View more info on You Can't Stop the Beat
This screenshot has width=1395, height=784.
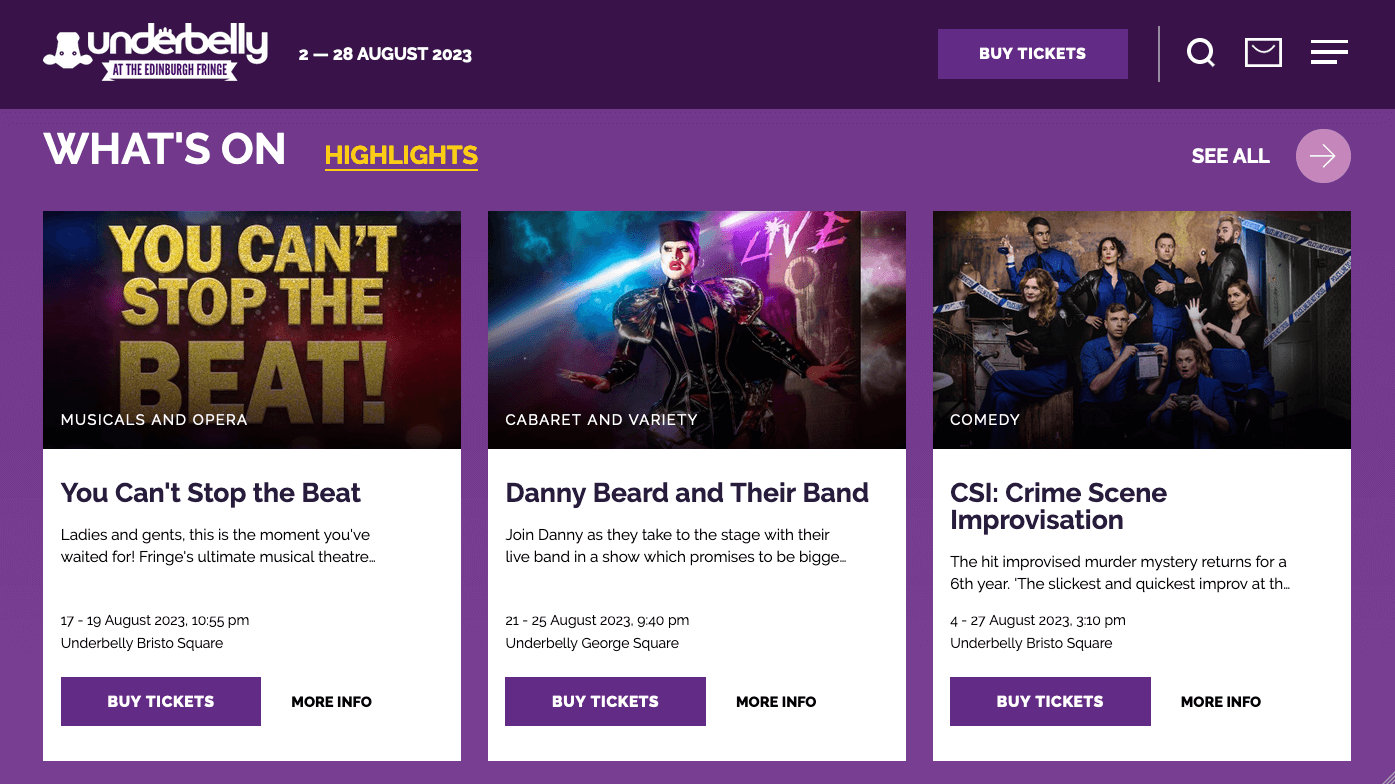tap(331, 702)
